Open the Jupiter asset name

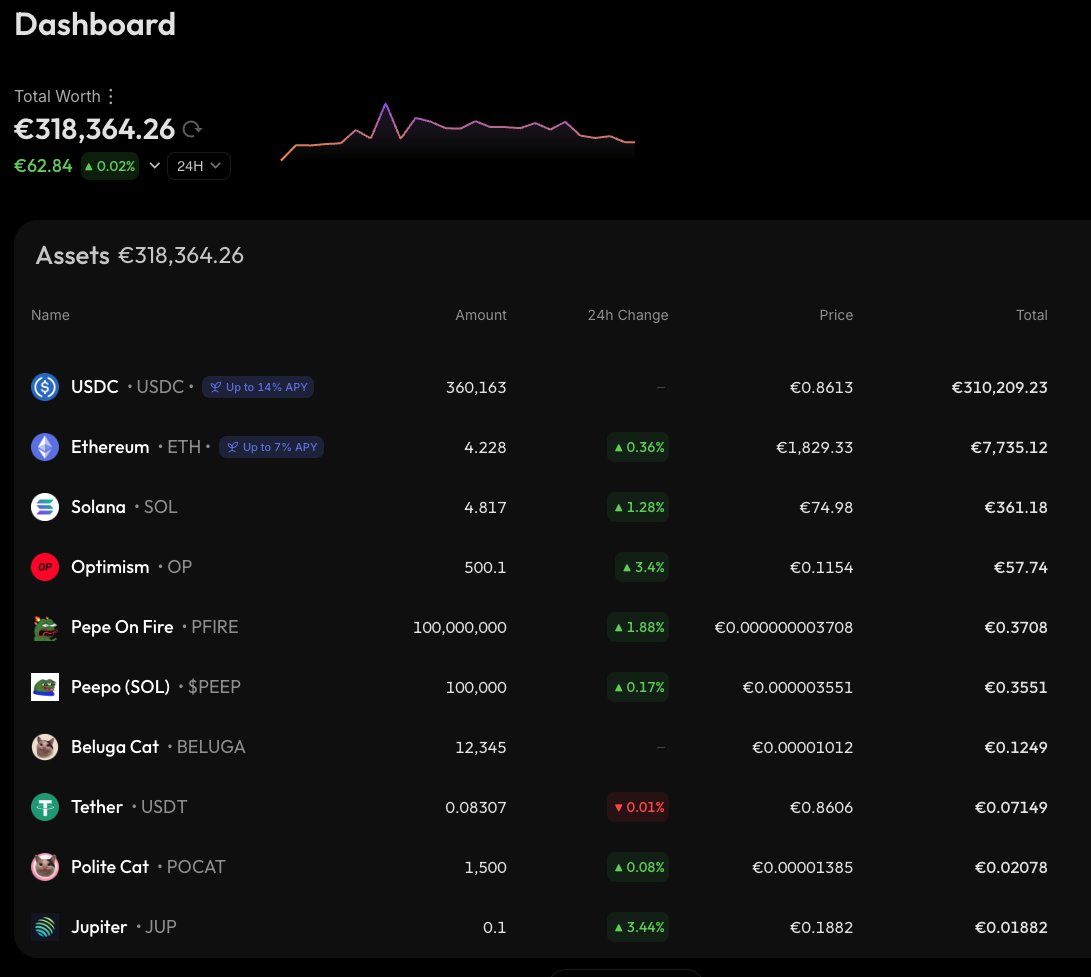(99, 927)
